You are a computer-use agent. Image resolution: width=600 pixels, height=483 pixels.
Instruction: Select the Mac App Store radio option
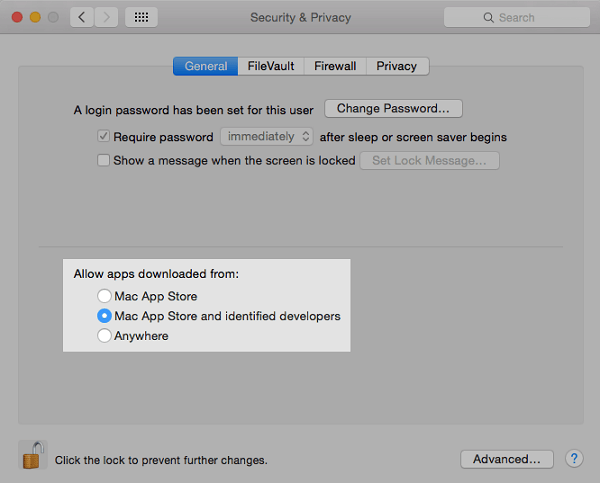104,296
